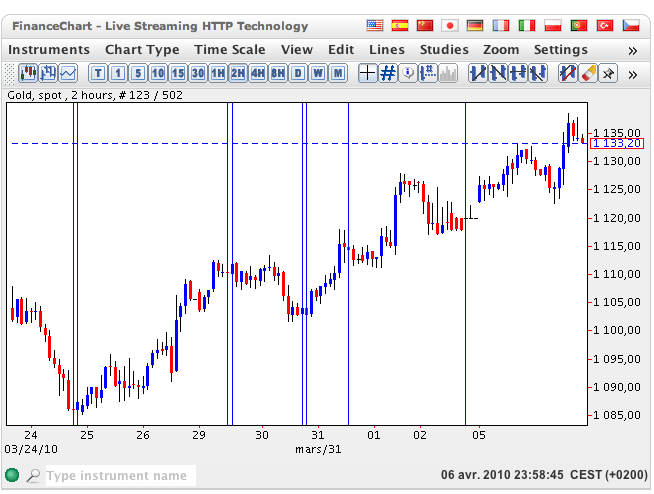Toggle the crosshair cursor button
Viewport: 654px width, 494px height.
click(367, 72)
